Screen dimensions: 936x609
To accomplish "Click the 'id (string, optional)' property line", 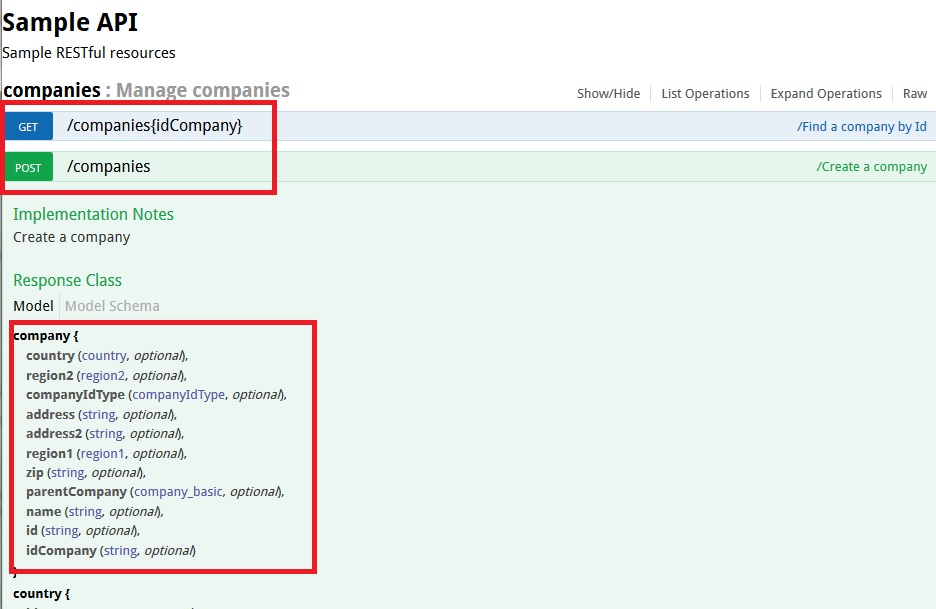I will (83, 531).
